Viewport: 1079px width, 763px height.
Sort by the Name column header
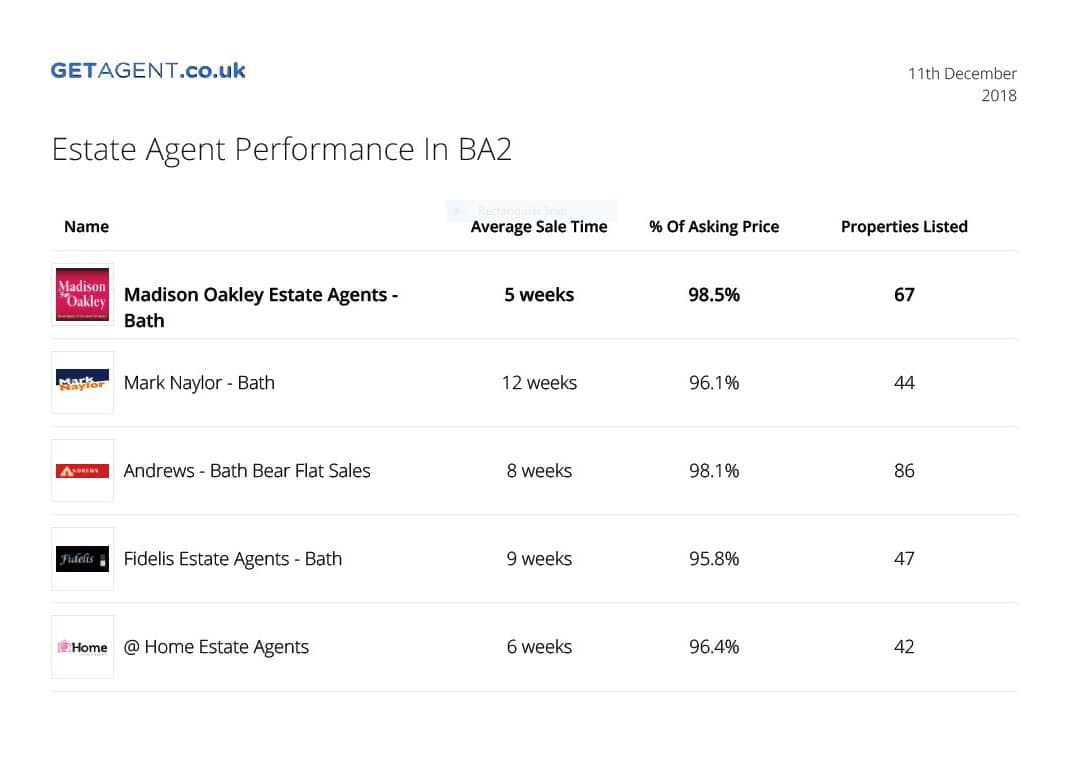[86, 226]
